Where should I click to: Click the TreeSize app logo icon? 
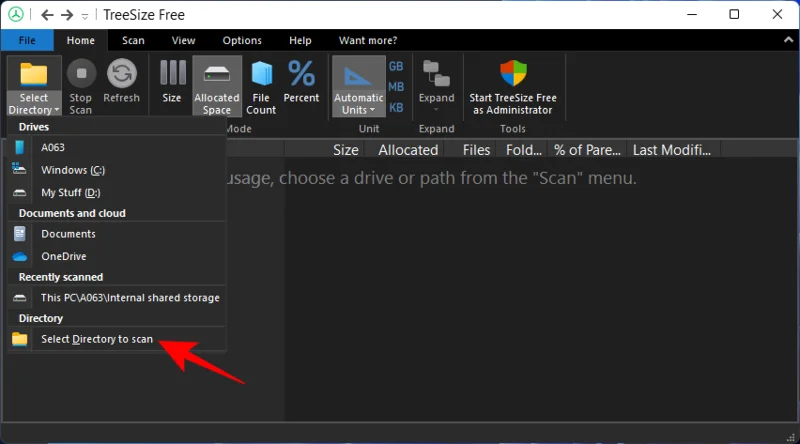click(x=16, y=14)
